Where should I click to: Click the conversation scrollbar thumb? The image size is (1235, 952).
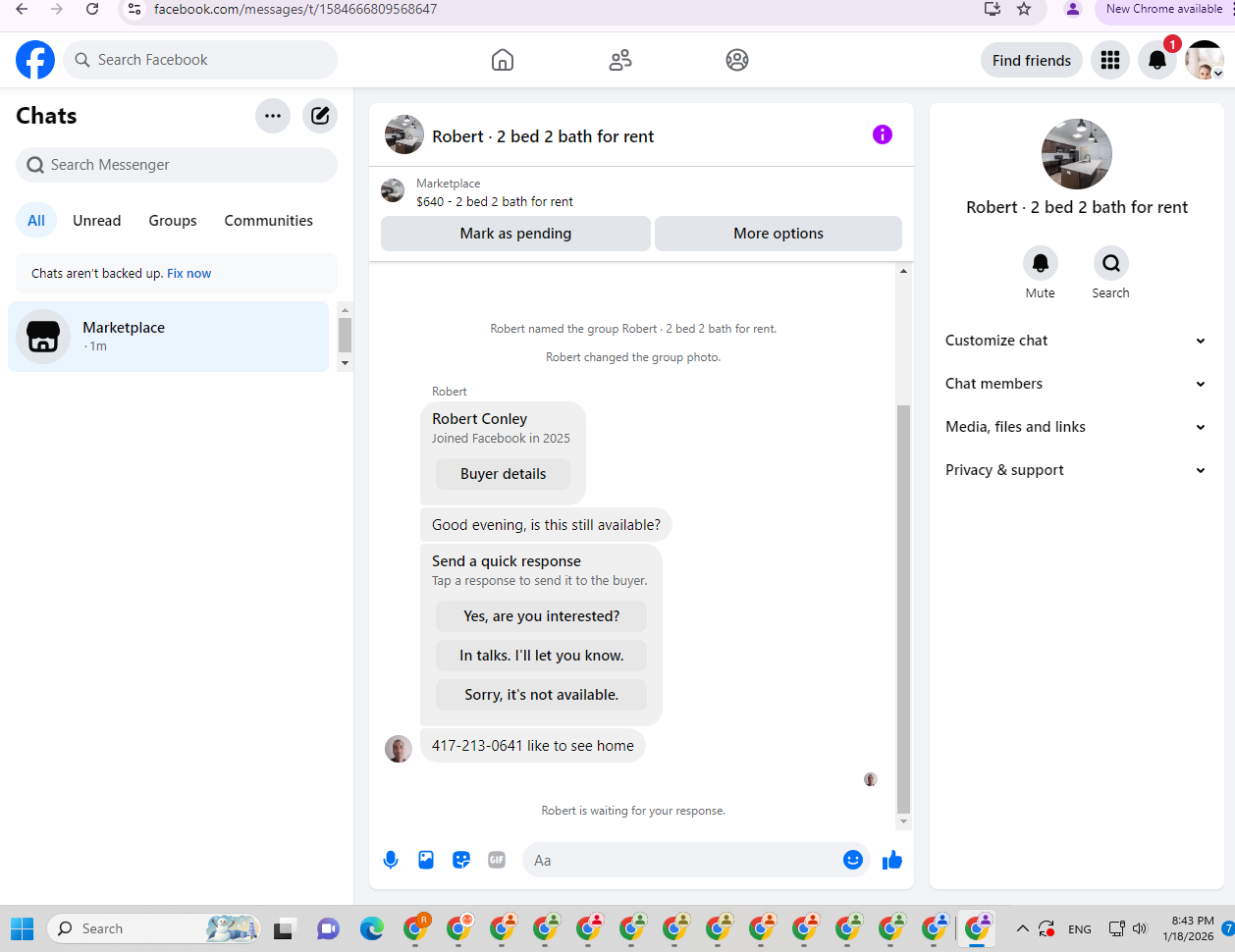coord(904,608)
